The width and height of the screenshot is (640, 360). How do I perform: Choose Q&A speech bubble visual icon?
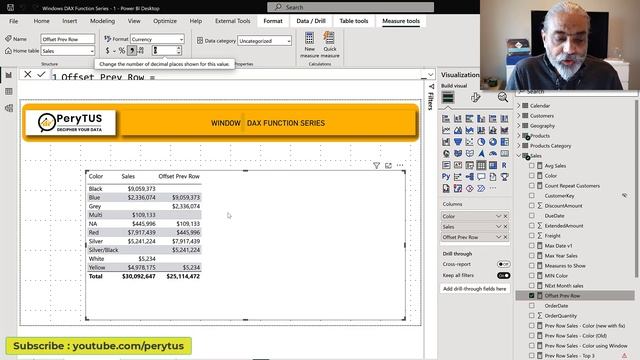(481, 177)
